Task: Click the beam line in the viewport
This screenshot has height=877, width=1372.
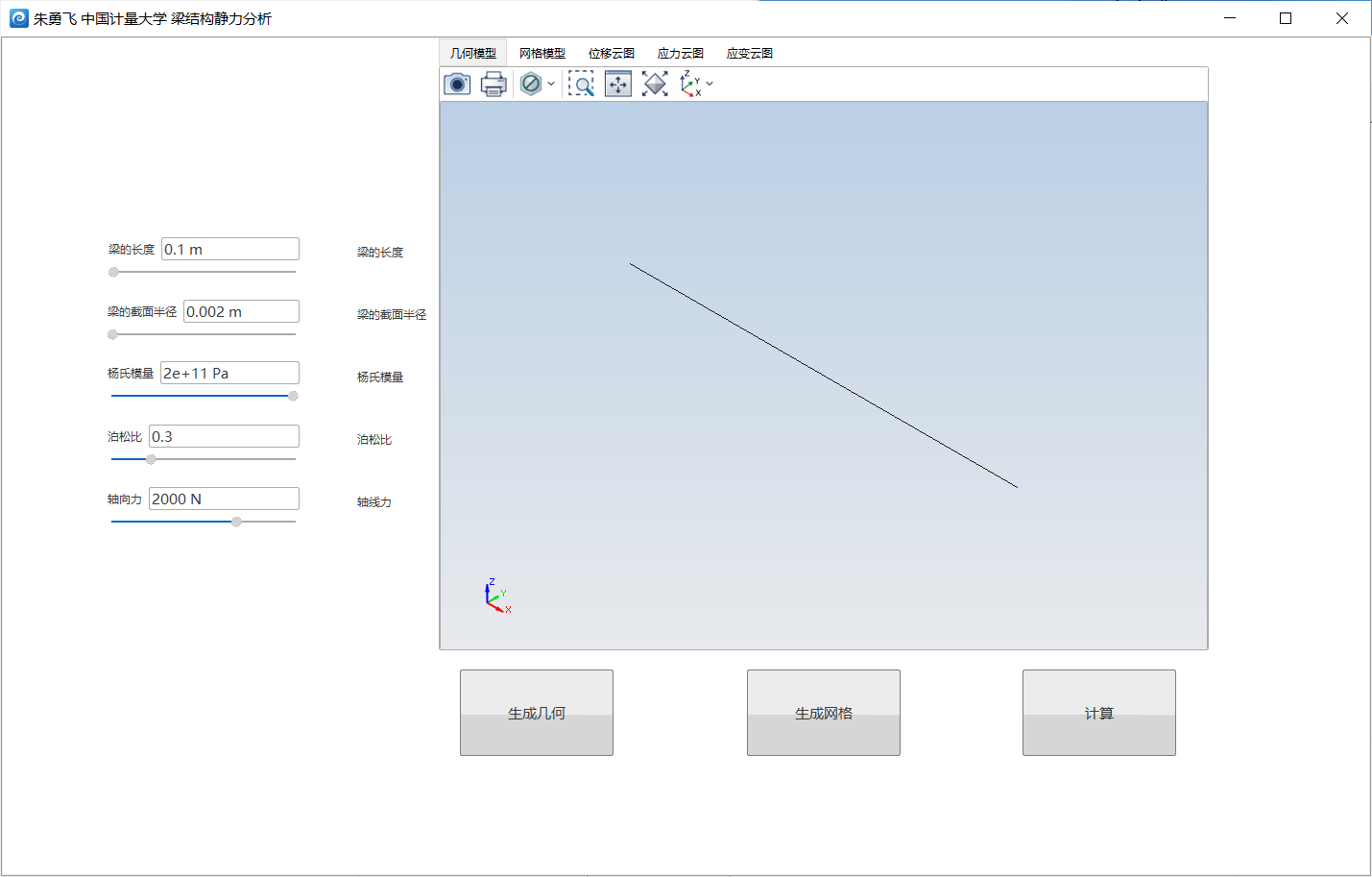Action: point(824,376)
